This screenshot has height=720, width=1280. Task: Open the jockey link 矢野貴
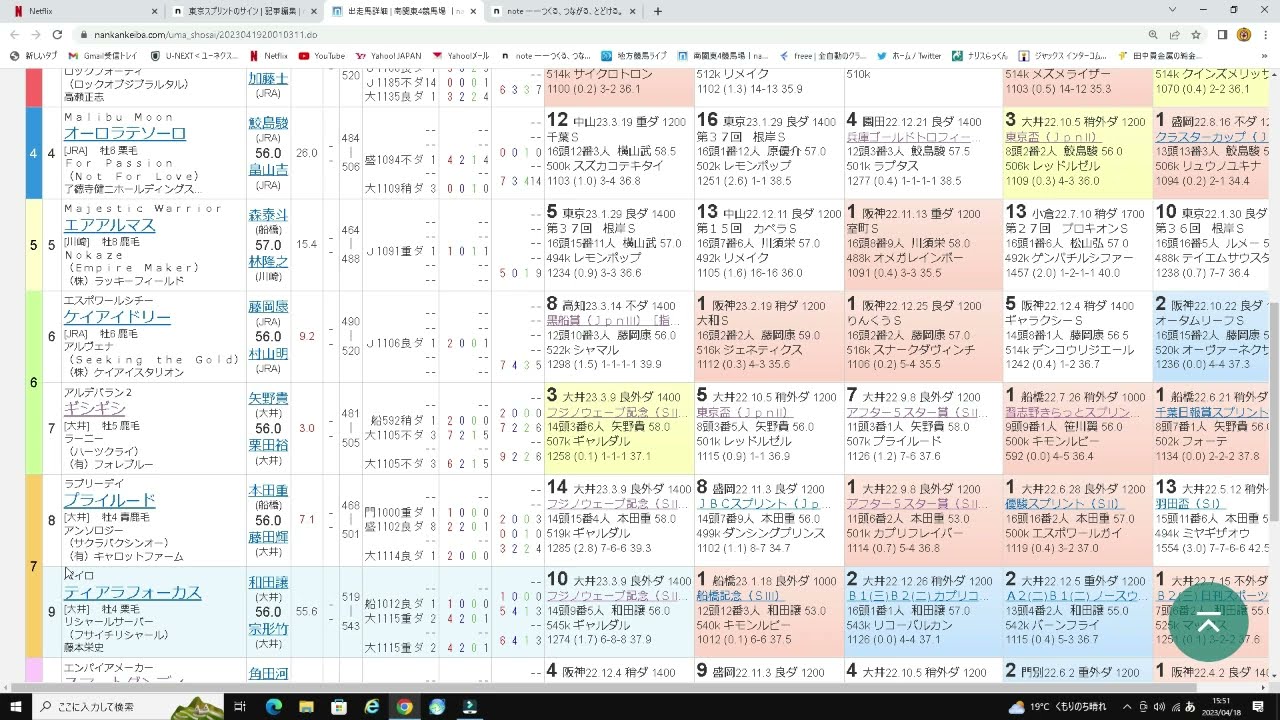268,398
